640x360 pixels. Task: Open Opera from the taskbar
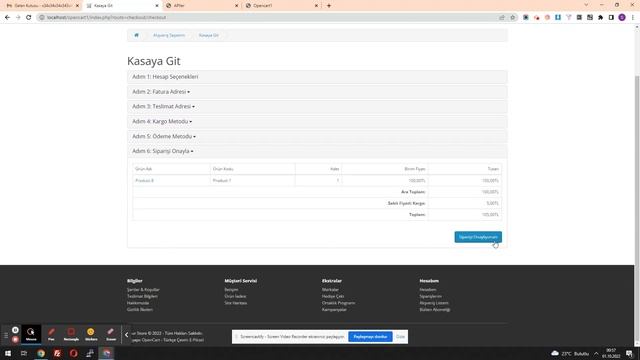click(73, 353)
